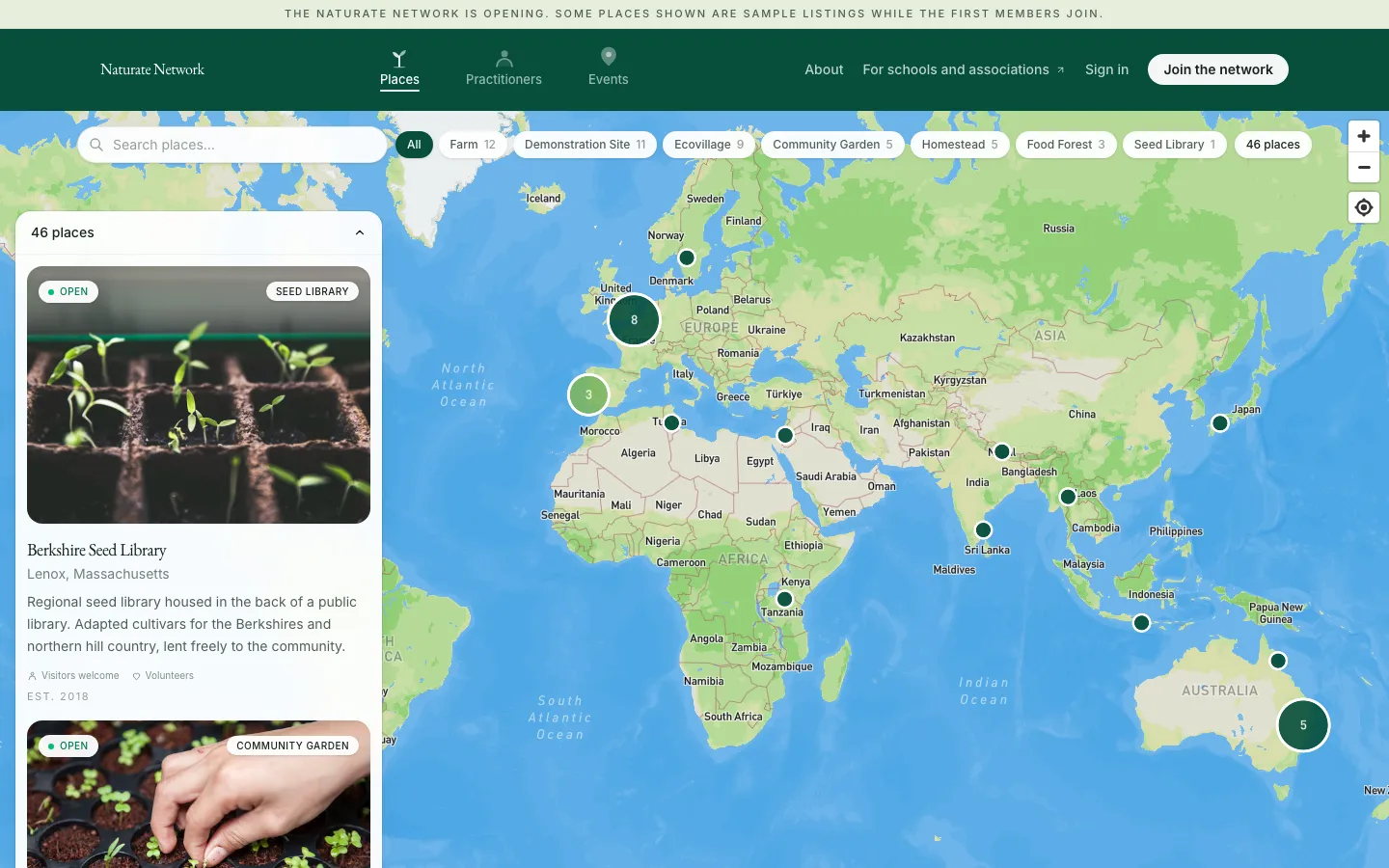Filter places by Farm

click(x=473, y=145)
